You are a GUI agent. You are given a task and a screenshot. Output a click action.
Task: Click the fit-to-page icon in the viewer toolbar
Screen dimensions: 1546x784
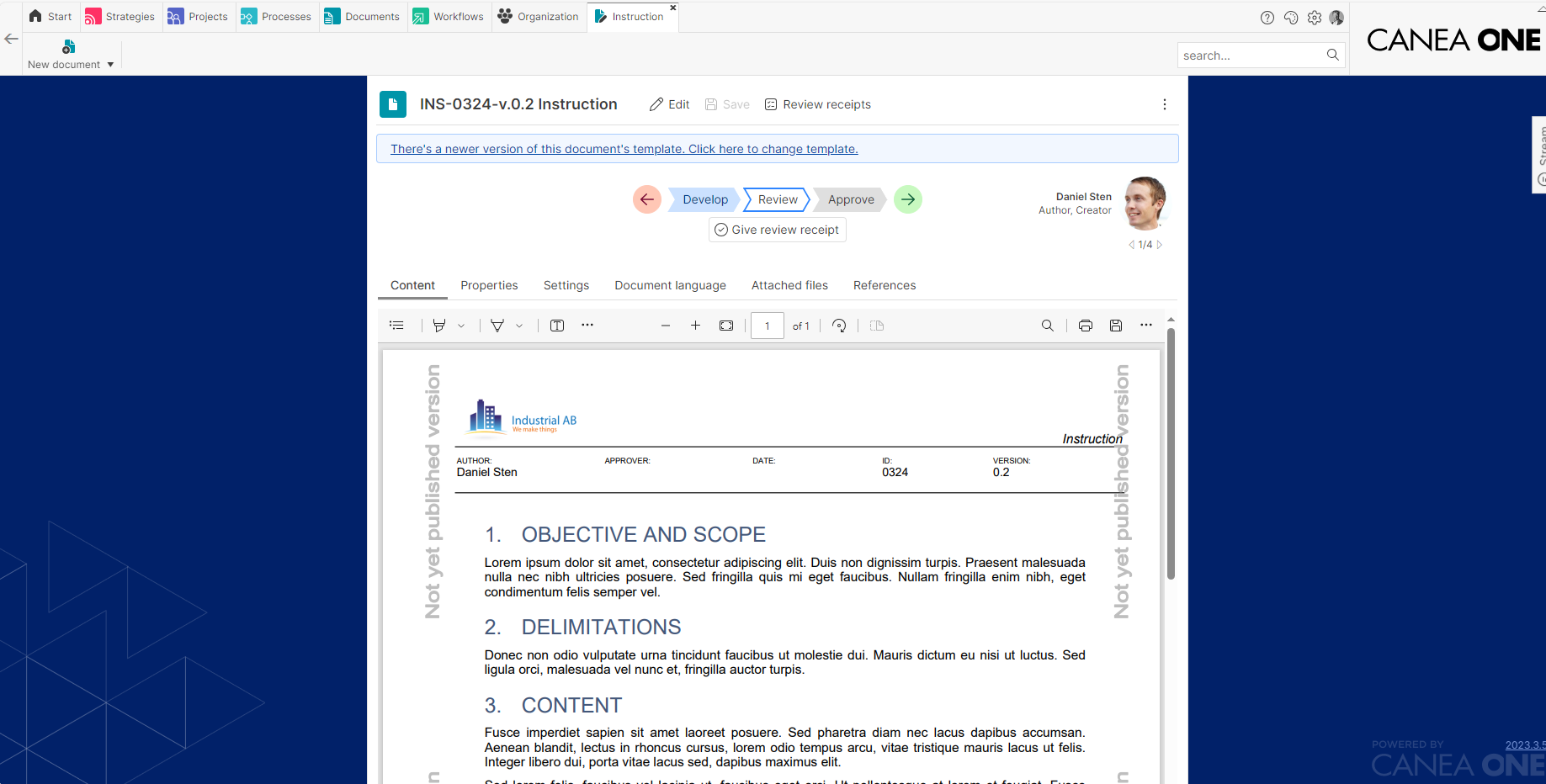(726, 326)
